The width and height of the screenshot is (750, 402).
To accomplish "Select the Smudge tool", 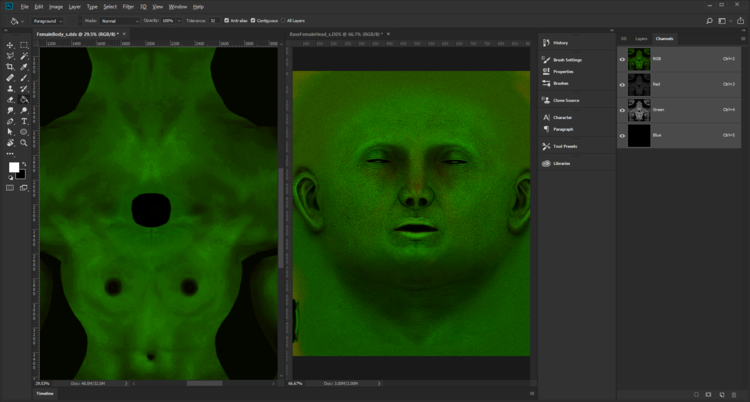I will tap(10, 111).
